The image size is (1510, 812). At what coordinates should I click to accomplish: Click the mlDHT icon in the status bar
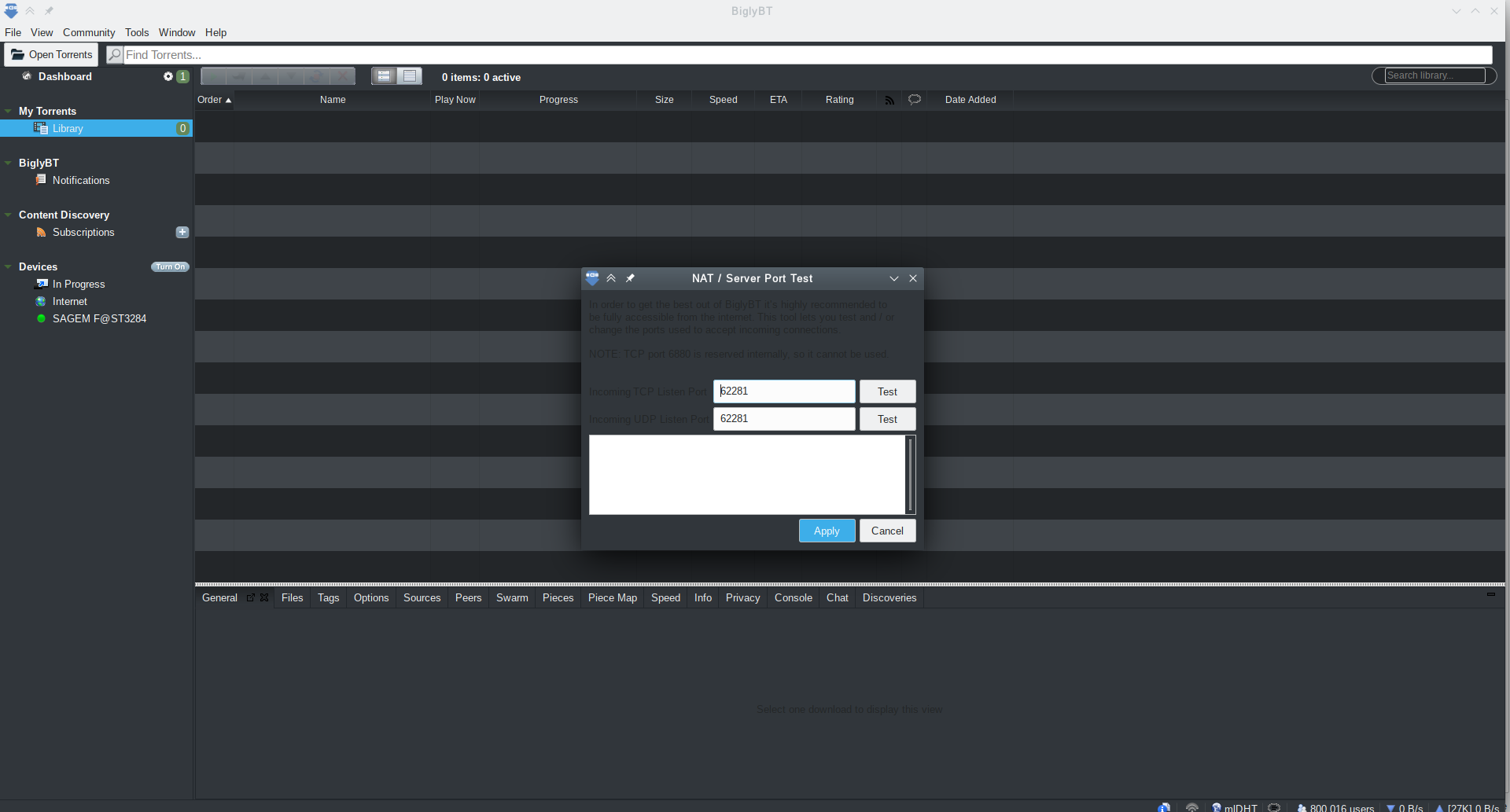[1217, 807]
